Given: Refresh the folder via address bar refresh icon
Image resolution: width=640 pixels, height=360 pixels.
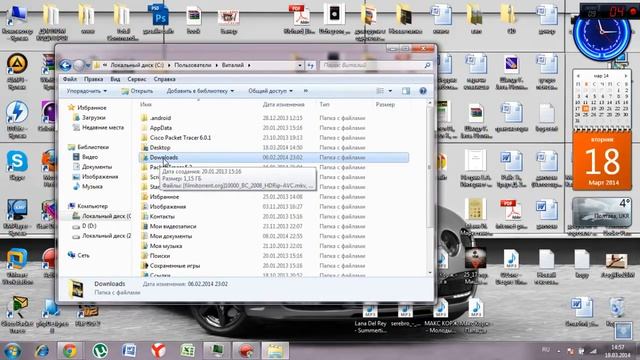Looking at the screenshot, I should [x=311, y=65].
